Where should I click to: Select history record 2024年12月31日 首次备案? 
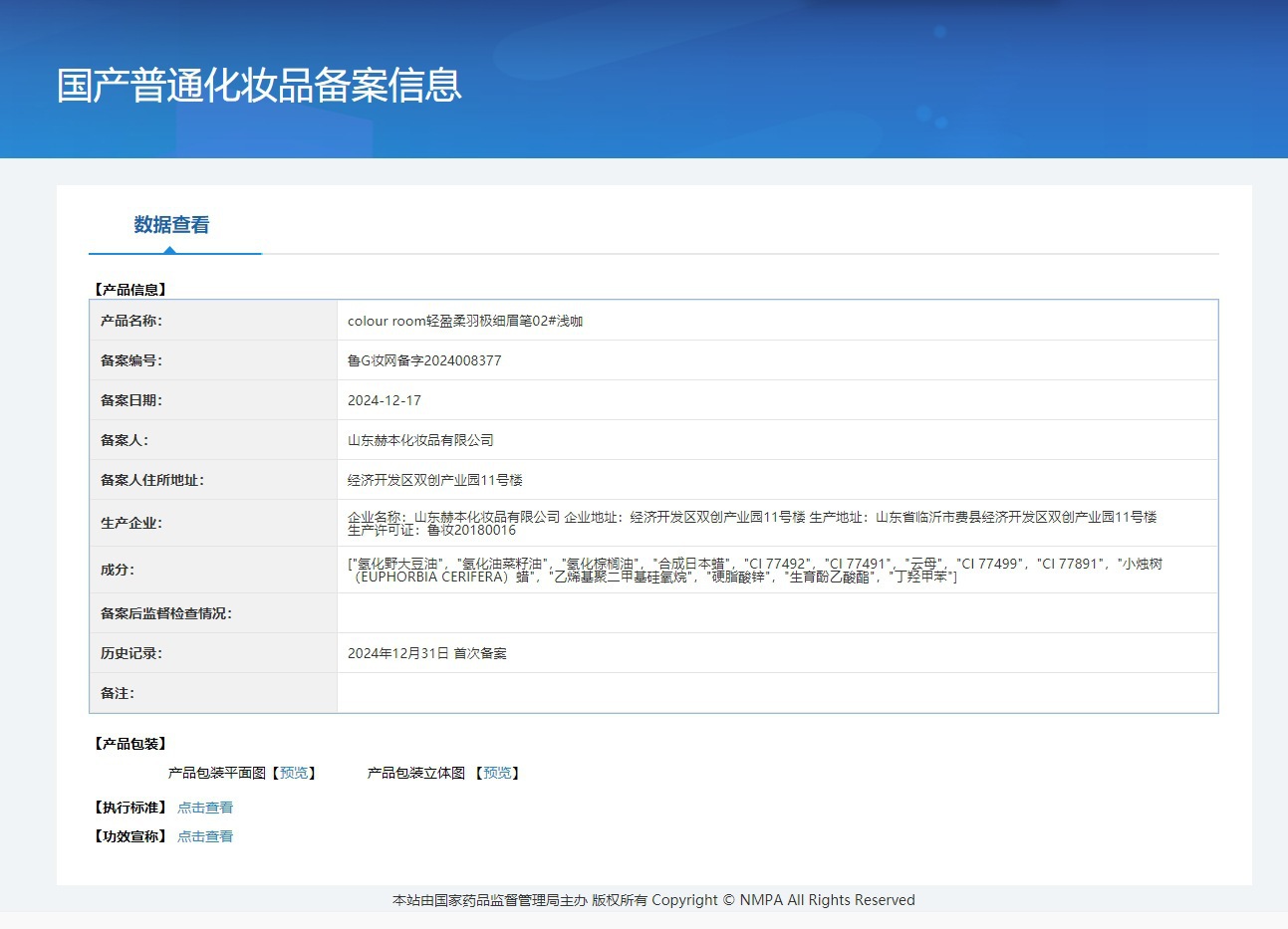pyautogui.click(x=427, y=653)
